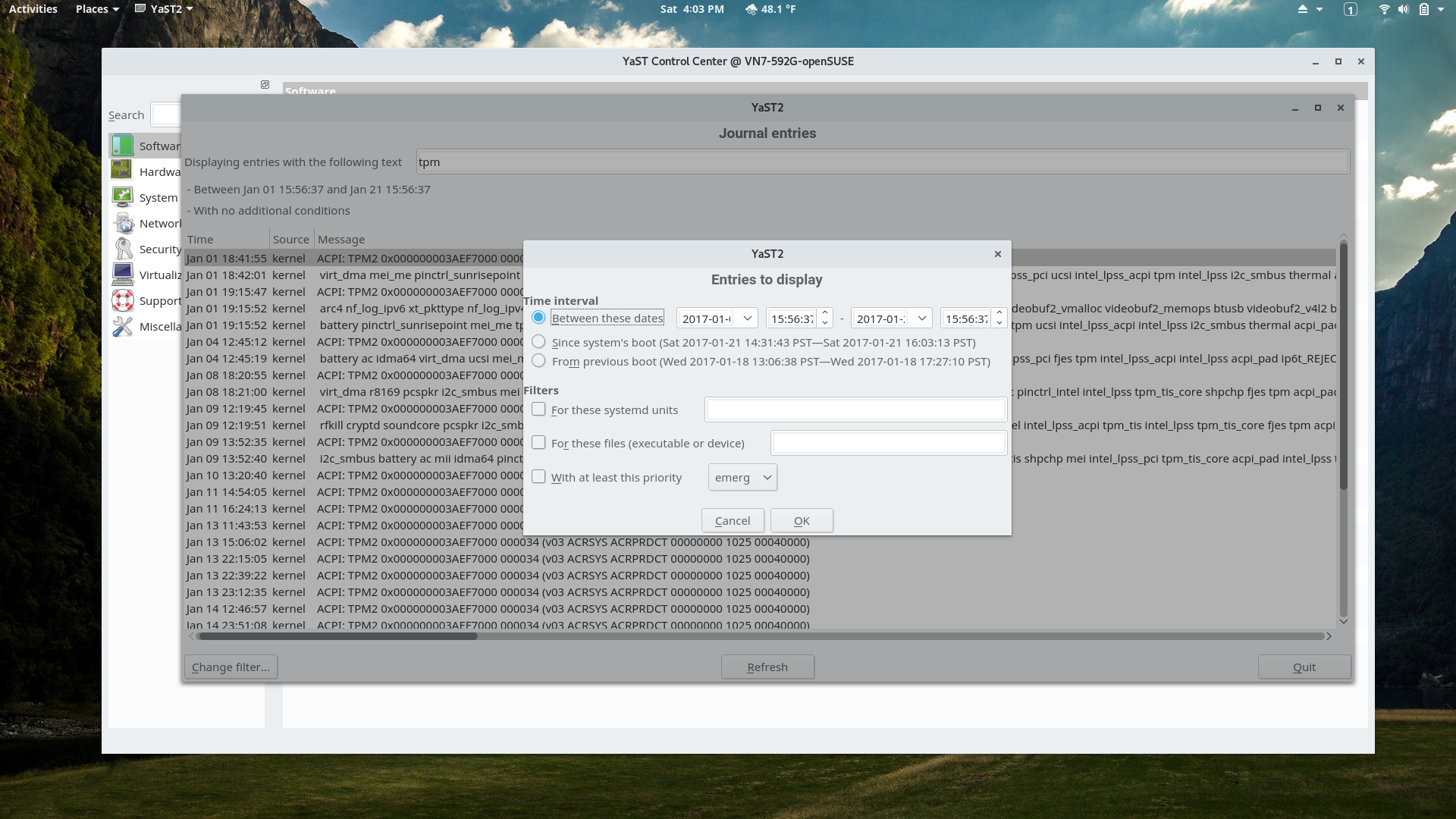1456x819 pixels.
Task: Select Since system's boot radio button
Action: [538, 341]
